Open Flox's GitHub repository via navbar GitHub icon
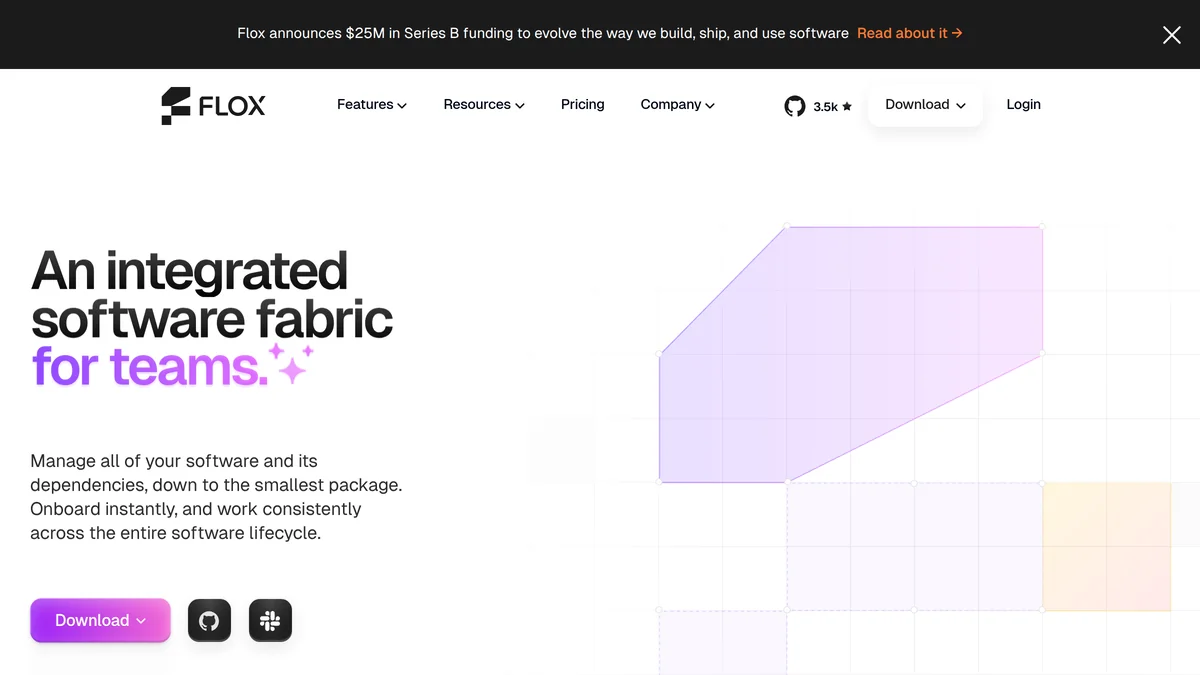Image resolution: width=1200 pixels, height=675 pixels. 794,105
